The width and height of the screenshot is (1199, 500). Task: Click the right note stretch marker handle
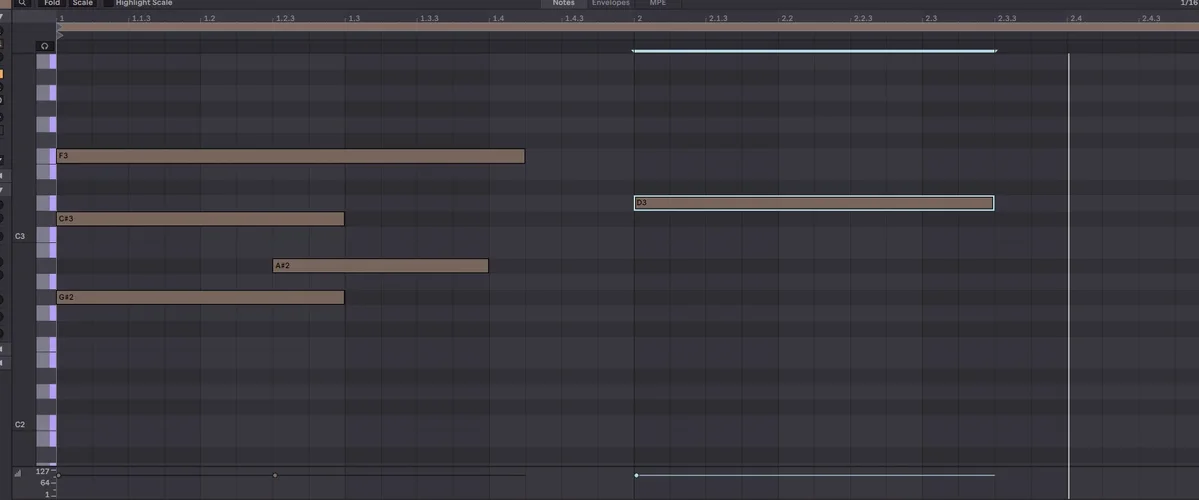(995, 51)
